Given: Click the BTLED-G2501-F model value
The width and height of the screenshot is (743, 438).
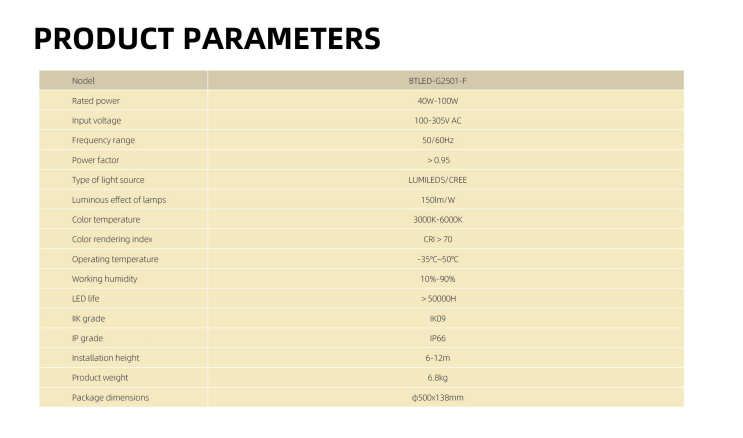Looking at the screenshot, I should point(438,81).
